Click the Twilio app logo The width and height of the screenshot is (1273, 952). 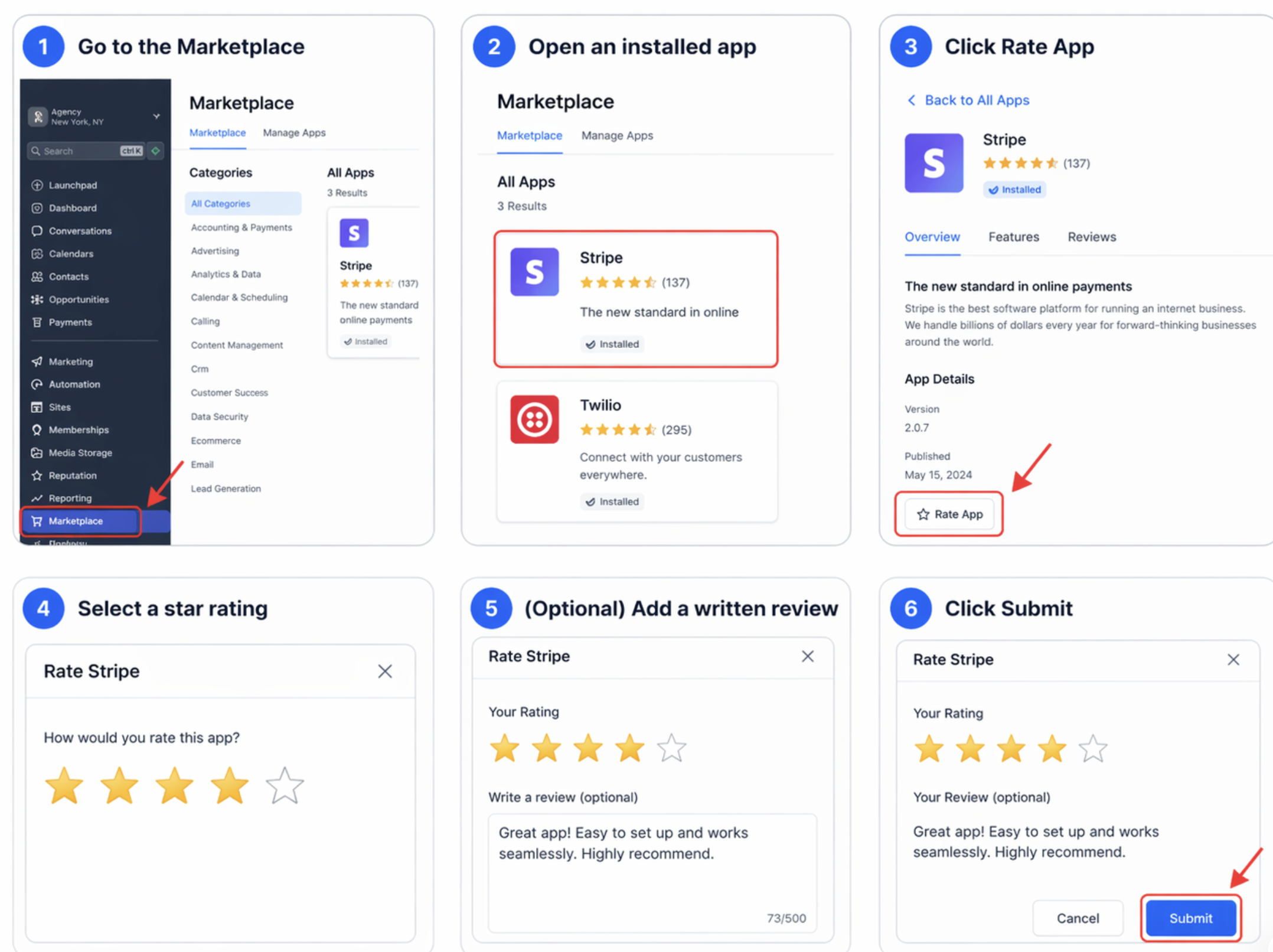pyautogui.click(x=534, y=419)
